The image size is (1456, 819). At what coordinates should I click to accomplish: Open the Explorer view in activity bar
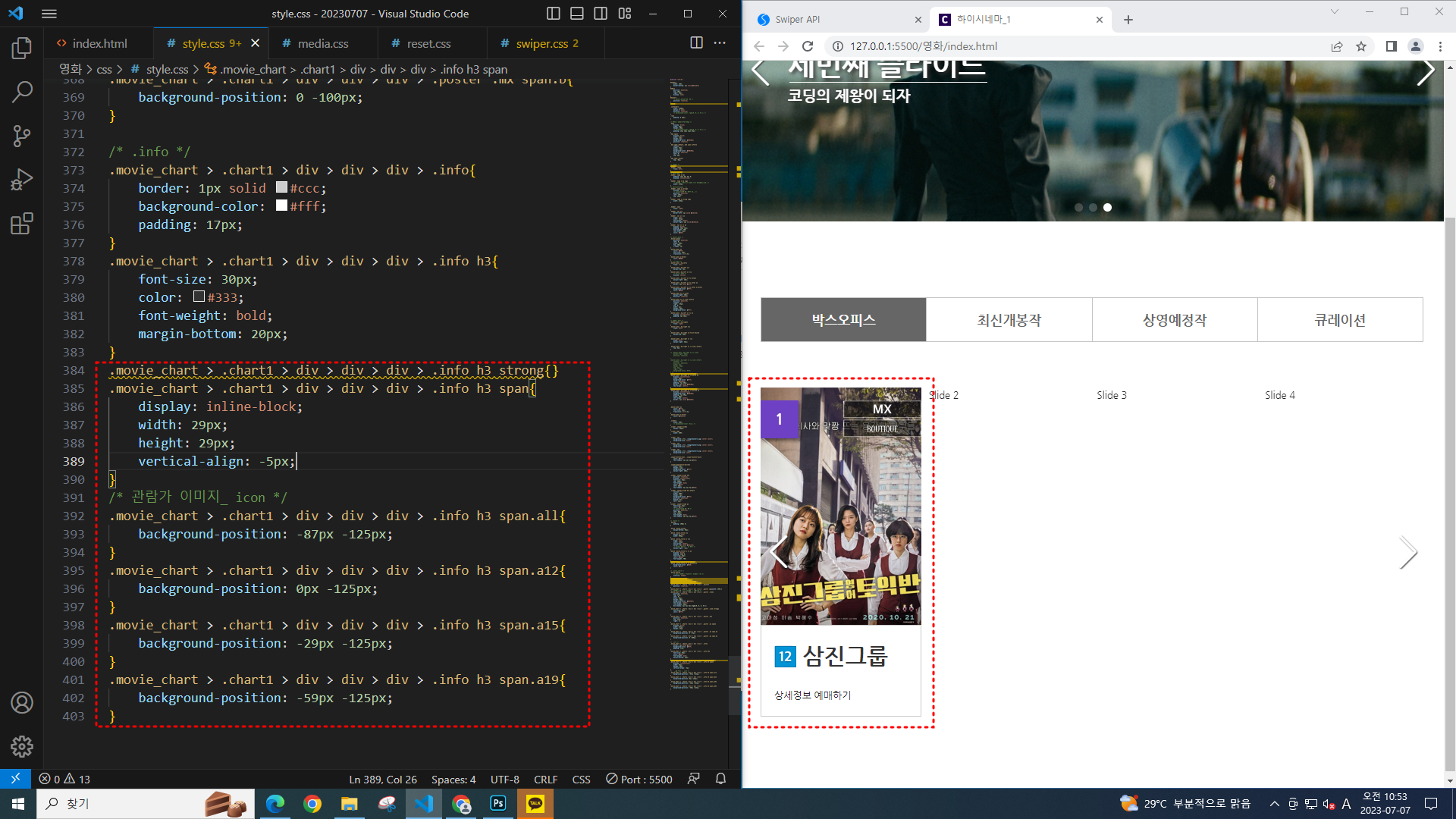click(22, 49)
